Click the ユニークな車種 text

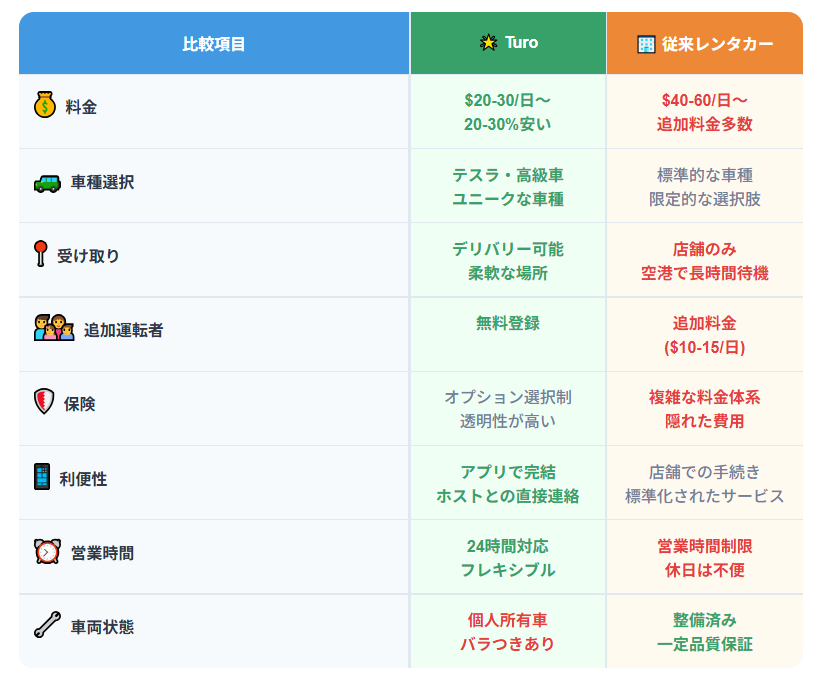[x=508, y=199]
